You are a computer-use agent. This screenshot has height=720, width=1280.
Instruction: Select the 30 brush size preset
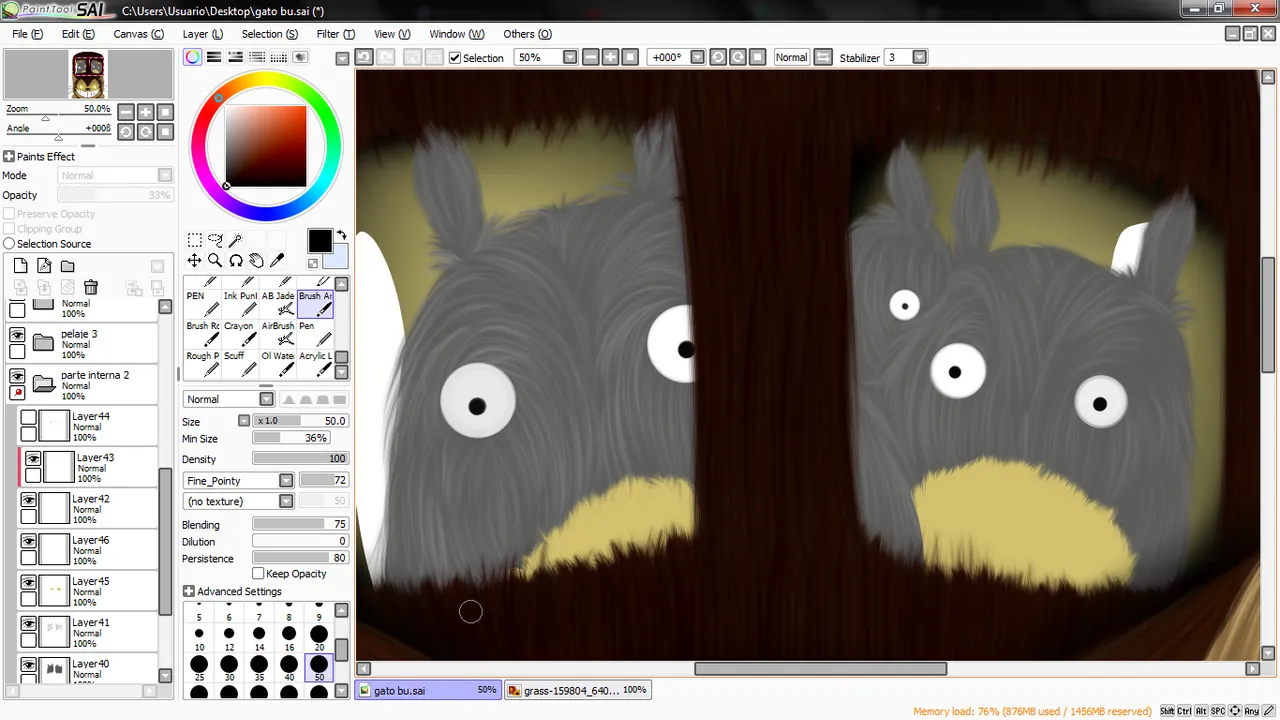click(229, 667)
